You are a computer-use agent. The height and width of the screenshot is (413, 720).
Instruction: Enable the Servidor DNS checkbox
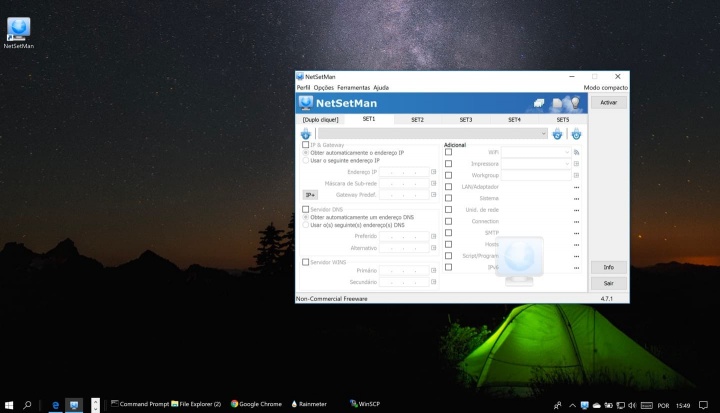[306, 209]
